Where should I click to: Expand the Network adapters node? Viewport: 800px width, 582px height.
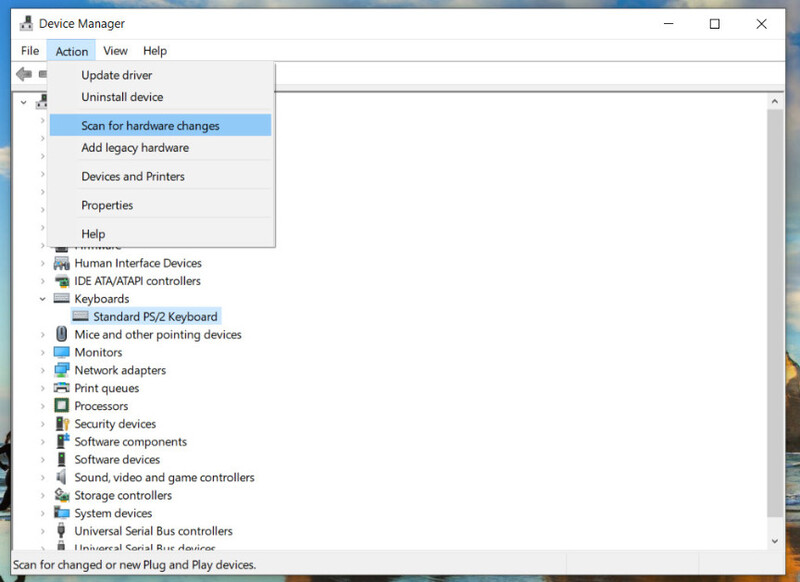pyautogui.click(x=43, y=370)
